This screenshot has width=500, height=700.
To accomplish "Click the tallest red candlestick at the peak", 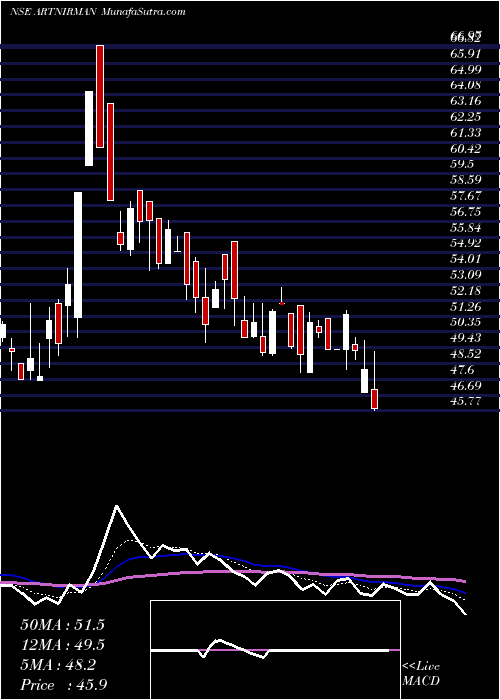I will [100, 96].
